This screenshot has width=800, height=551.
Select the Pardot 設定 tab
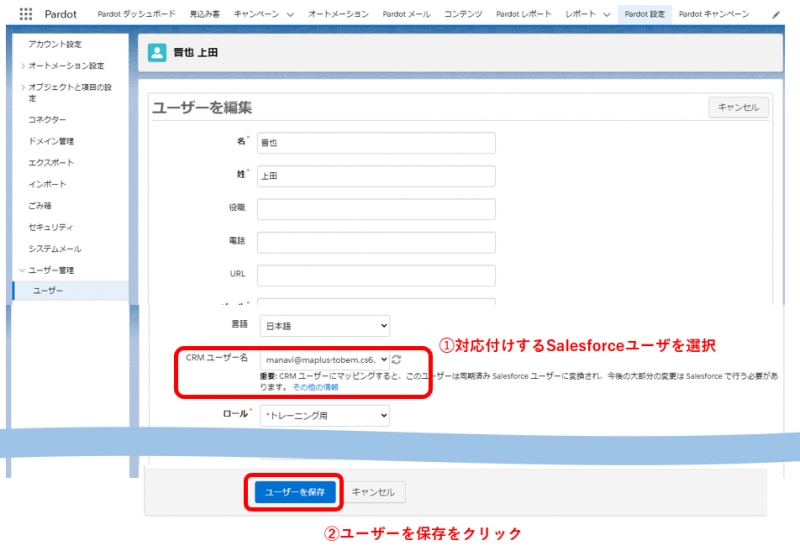(x=644, y=14)
